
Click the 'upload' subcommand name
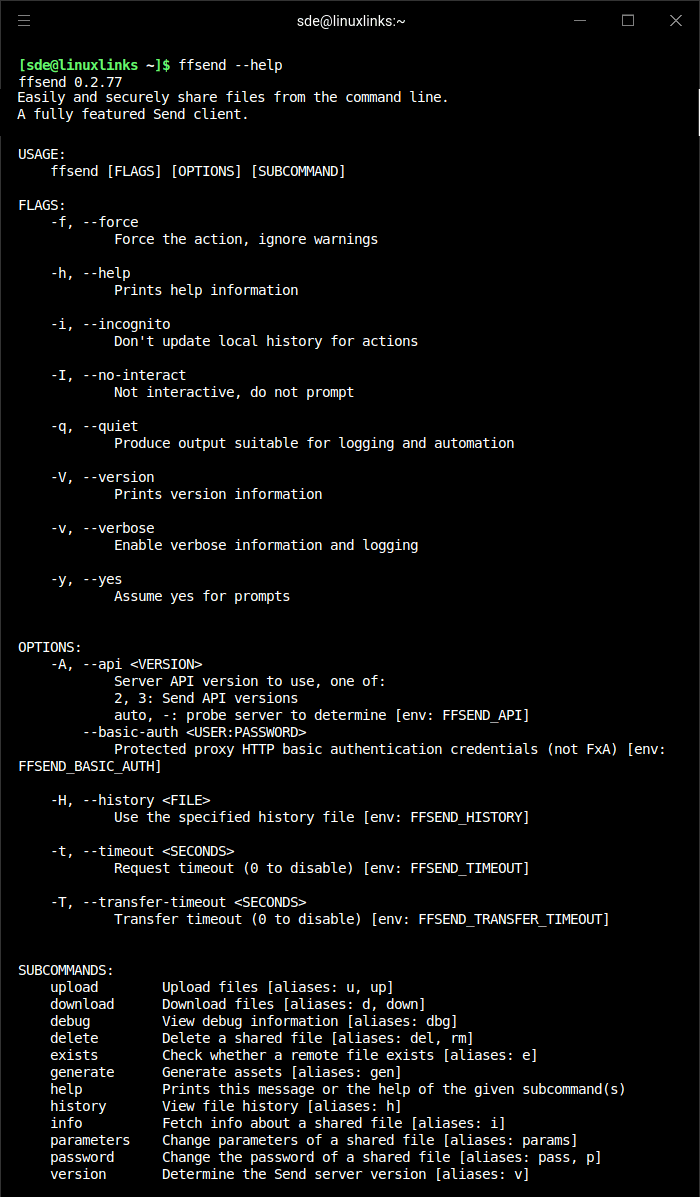point(74,987)
